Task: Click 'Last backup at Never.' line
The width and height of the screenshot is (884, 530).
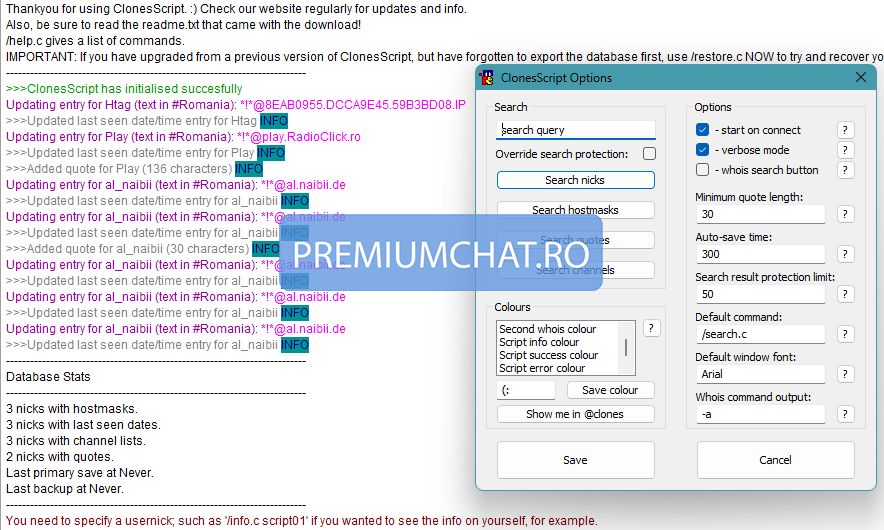Action: click(65, 489)
